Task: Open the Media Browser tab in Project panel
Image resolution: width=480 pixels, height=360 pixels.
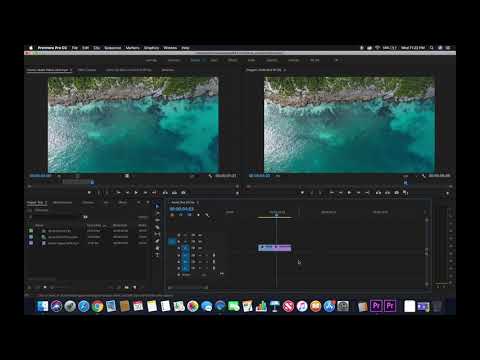Action: [x=62, y=202]
